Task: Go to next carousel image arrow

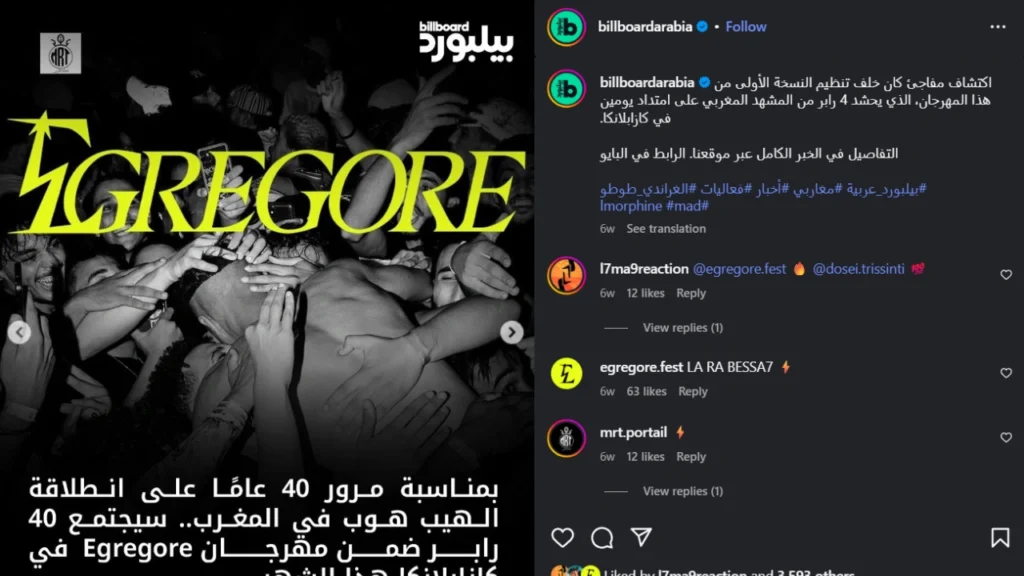Action: pos(511,332)
